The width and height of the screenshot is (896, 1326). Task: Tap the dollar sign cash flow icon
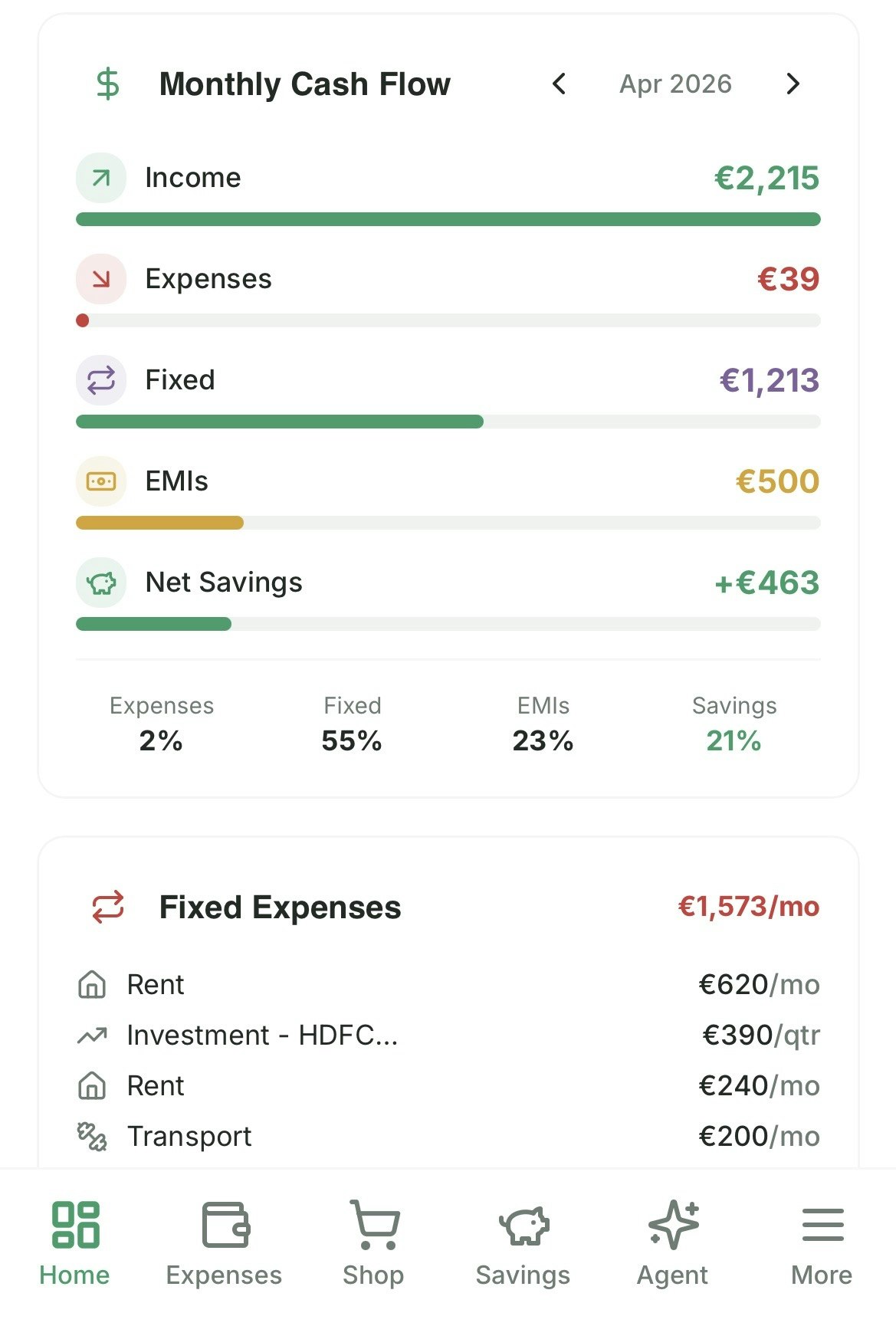coord(108,84)
